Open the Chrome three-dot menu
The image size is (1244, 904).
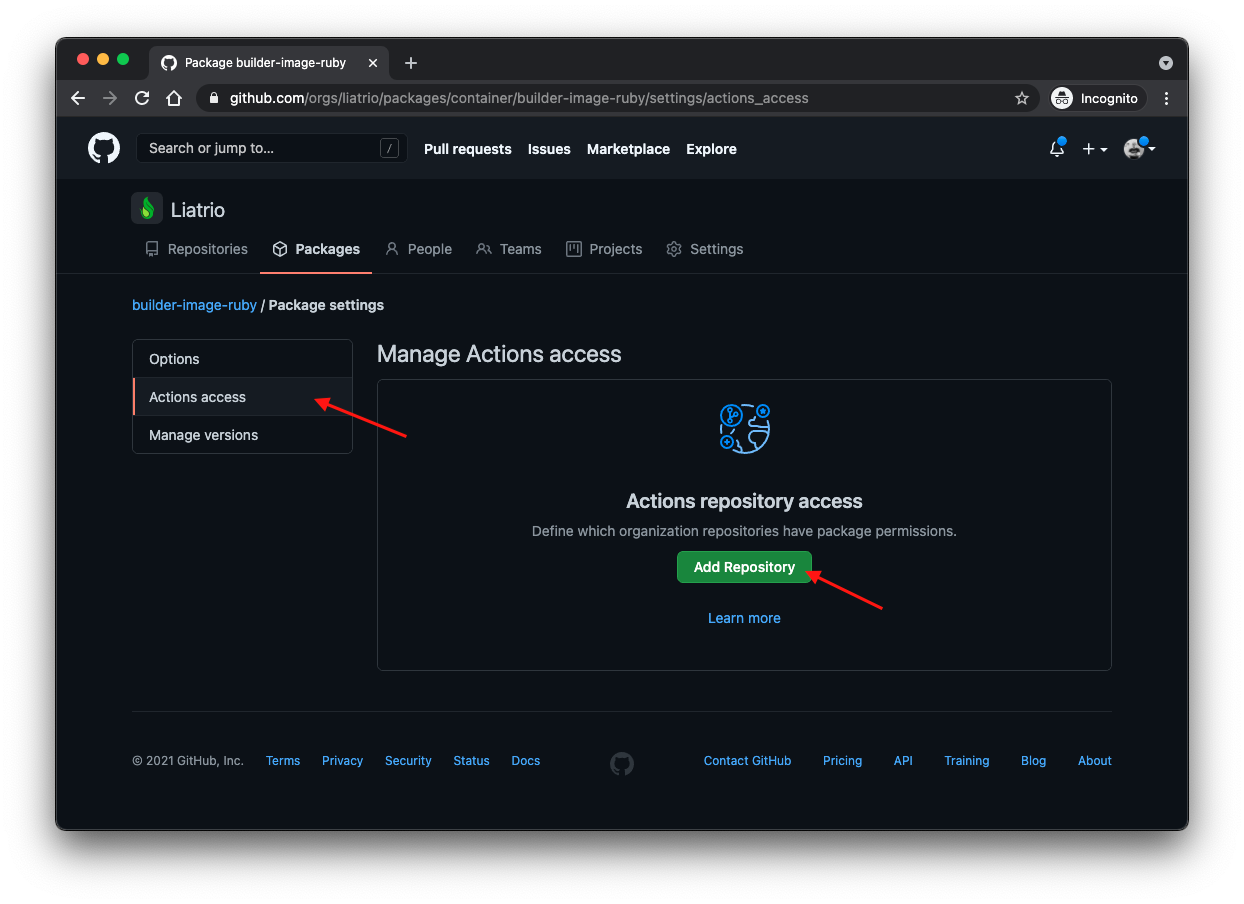tap(1166, 98)
